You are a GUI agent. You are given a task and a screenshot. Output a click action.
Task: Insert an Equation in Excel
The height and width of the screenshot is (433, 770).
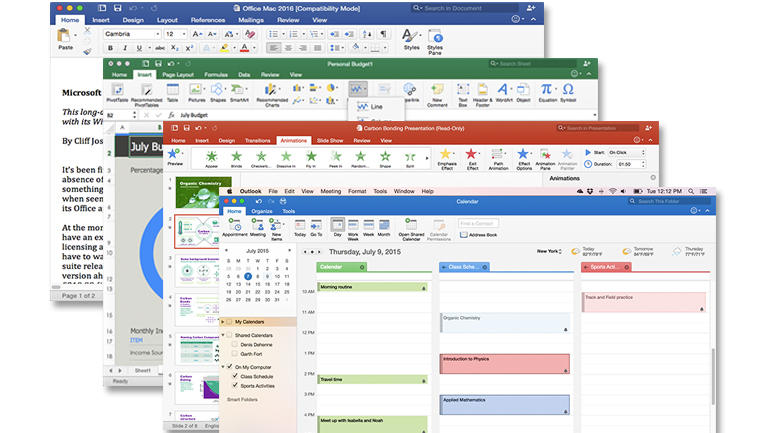tap(547, 92)
